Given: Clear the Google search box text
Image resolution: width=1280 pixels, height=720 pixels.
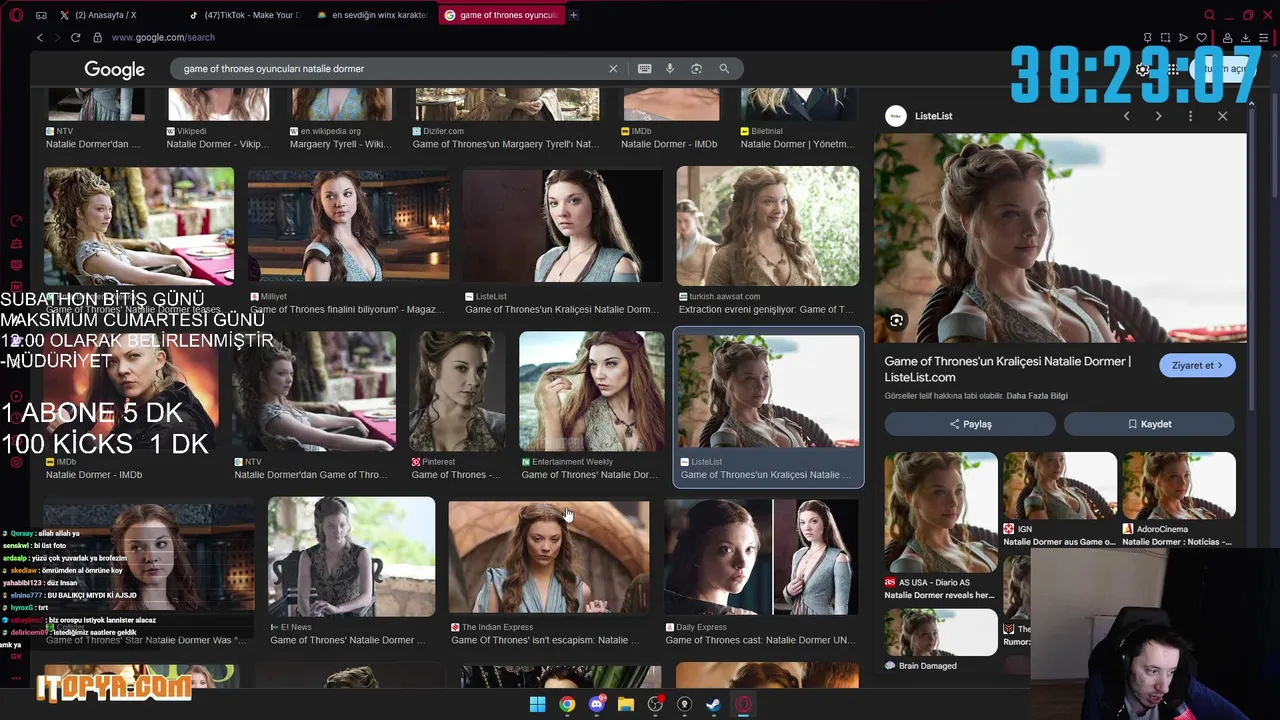Looking at the screenshot, I should coord(613,69).
